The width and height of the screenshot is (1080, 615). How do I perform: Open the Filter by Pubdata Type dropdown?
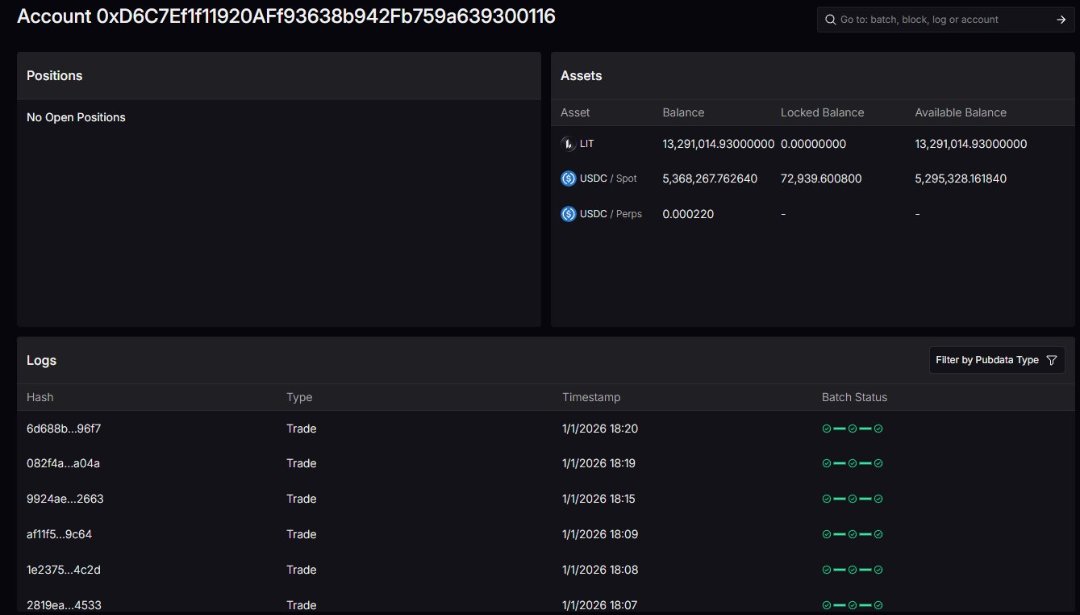coord(997,360)
